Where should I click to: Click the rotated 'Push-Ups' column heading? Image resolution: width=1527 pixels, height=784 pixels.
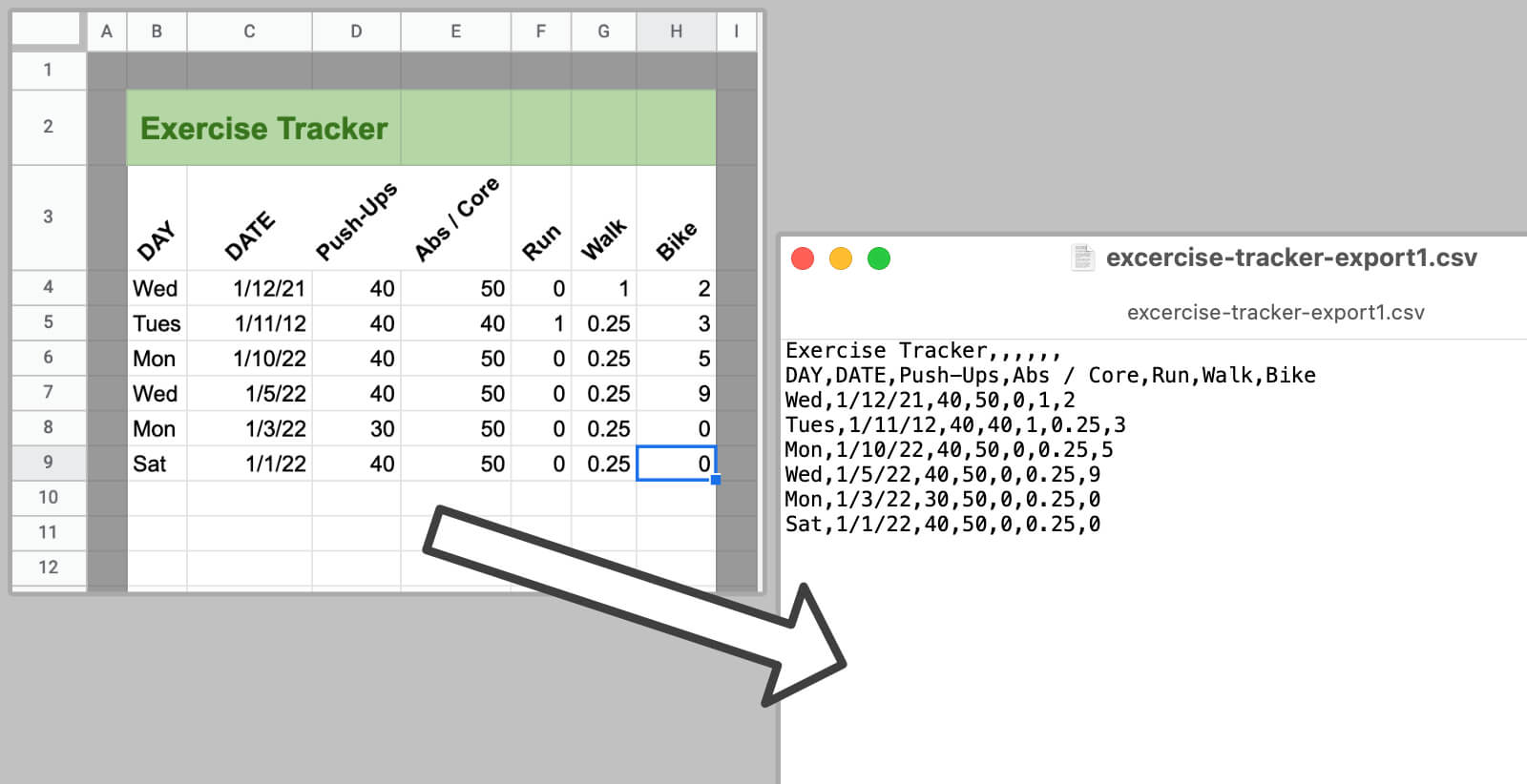[356, 221]
